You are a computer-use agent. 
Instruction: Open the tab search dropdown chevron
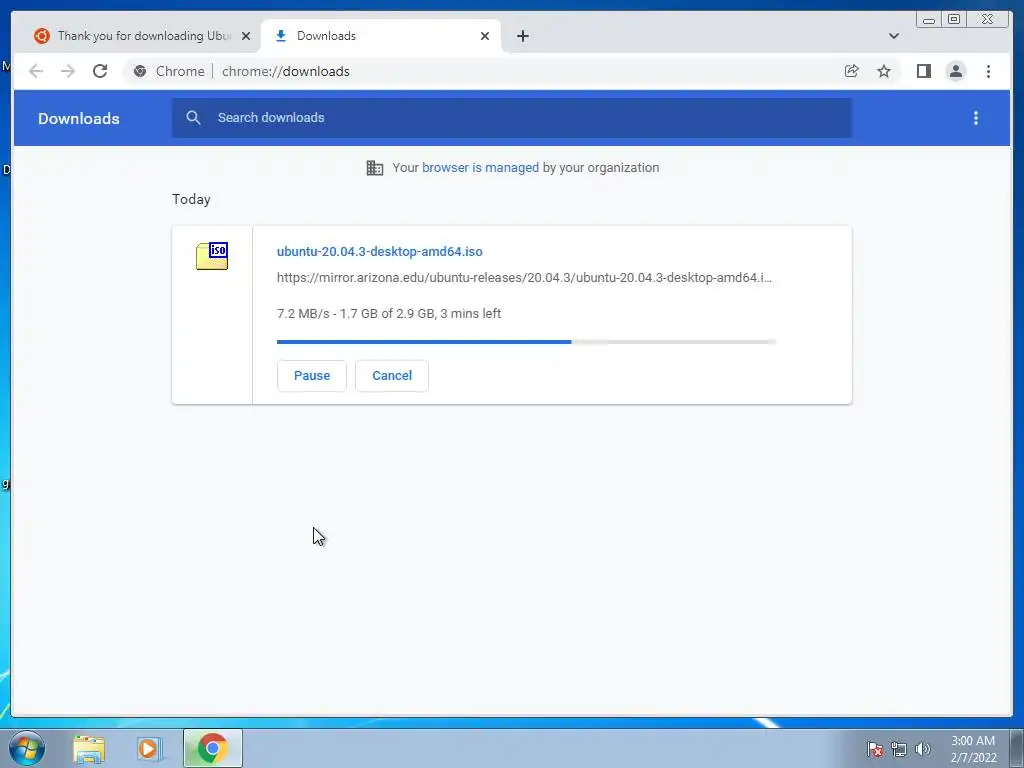[x=893, y=36]
